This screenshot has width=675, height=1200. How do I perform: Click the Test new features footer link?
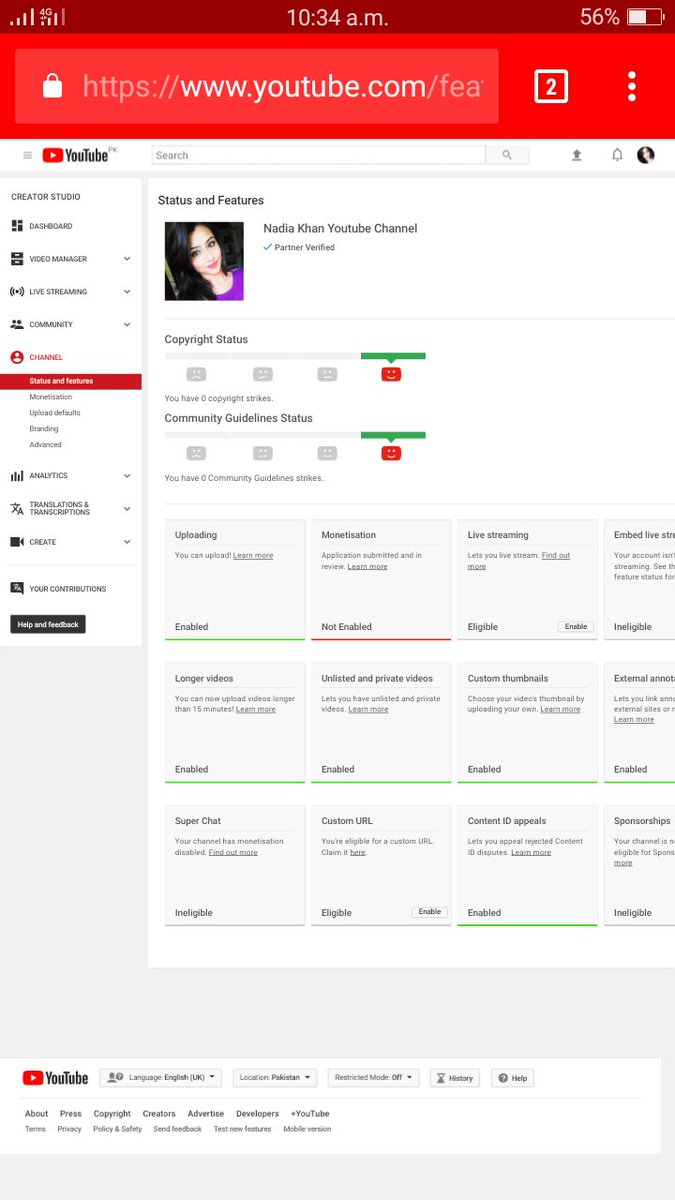pos(242,1129)
